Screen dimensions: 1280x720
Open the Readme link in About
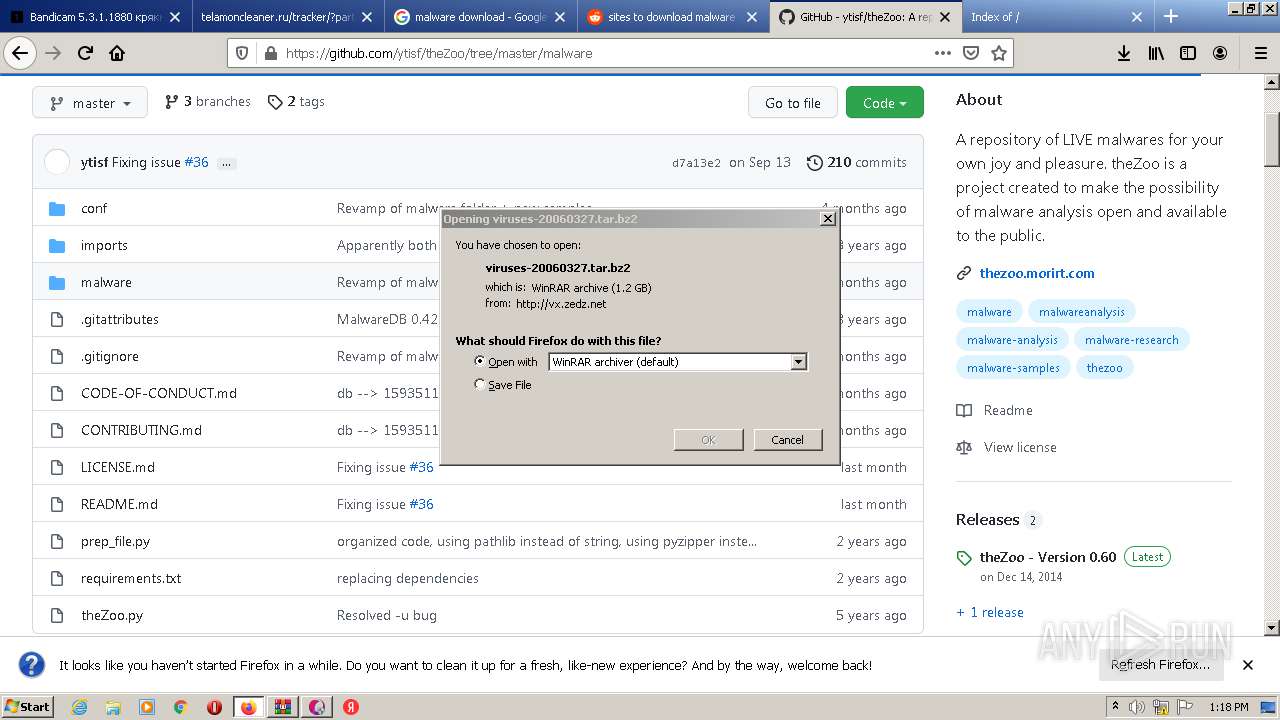point(1008,410)
